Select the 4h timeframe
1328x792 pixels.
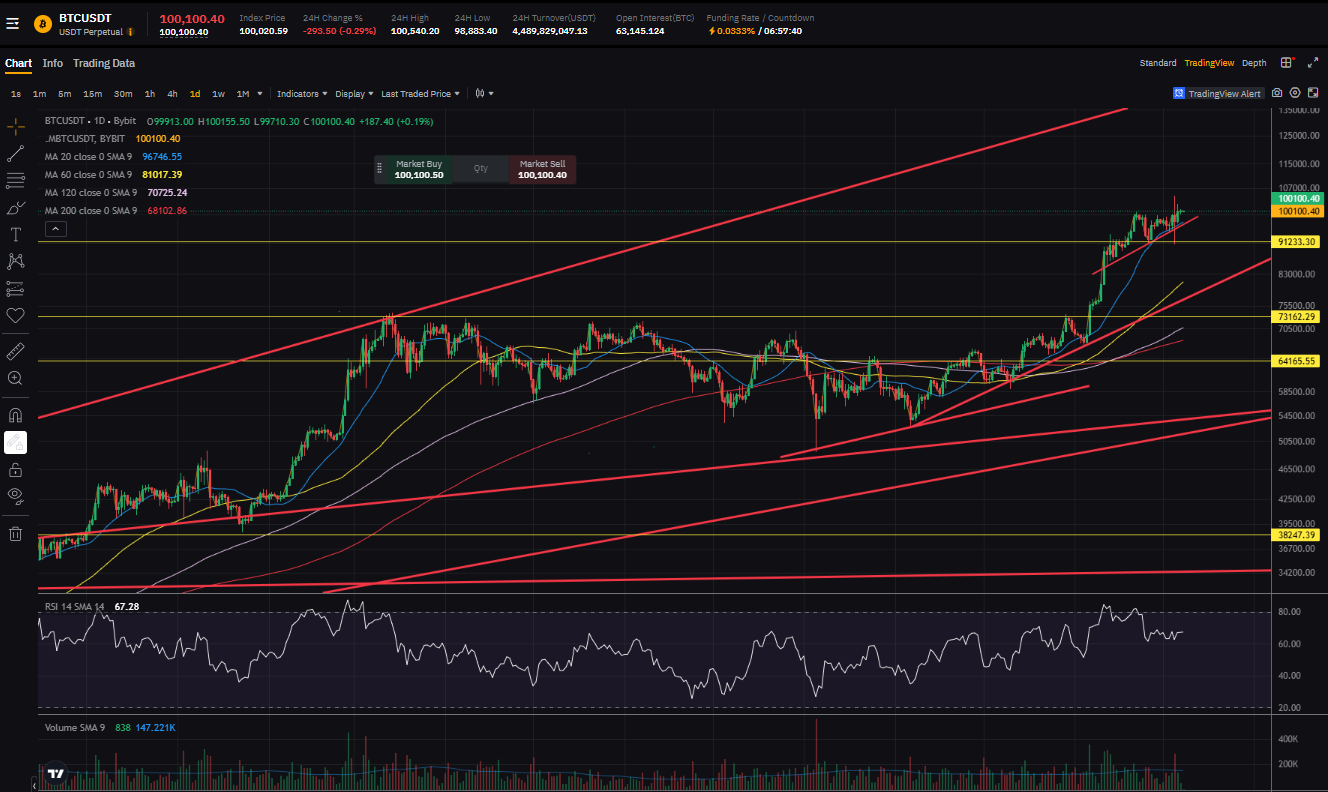(172, 93)
